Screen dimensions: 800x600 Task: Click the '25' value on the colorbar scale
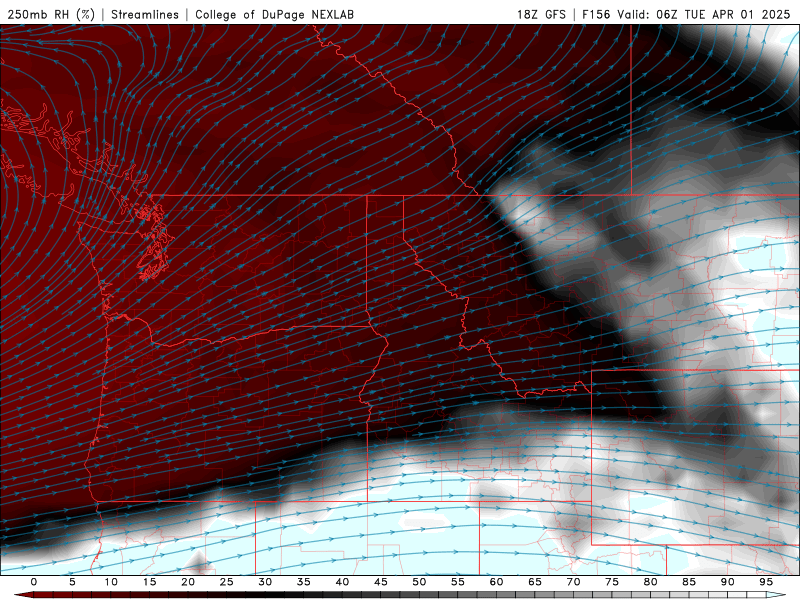coord(226,582)
